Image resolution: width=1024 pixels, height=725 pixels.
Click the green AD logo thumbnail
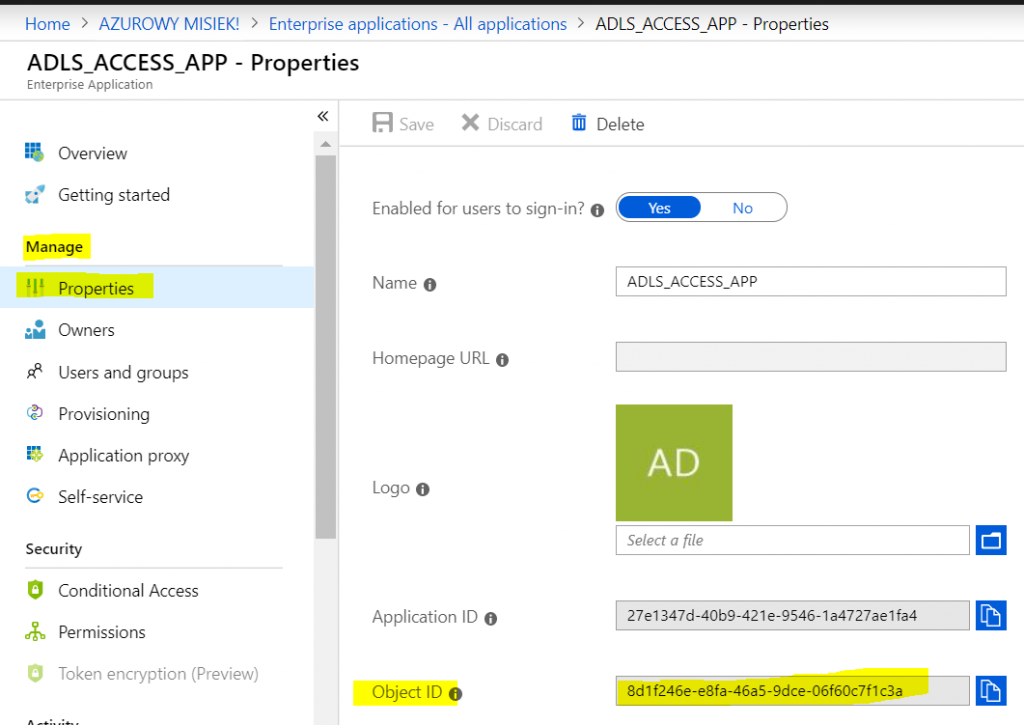point(673,462)
